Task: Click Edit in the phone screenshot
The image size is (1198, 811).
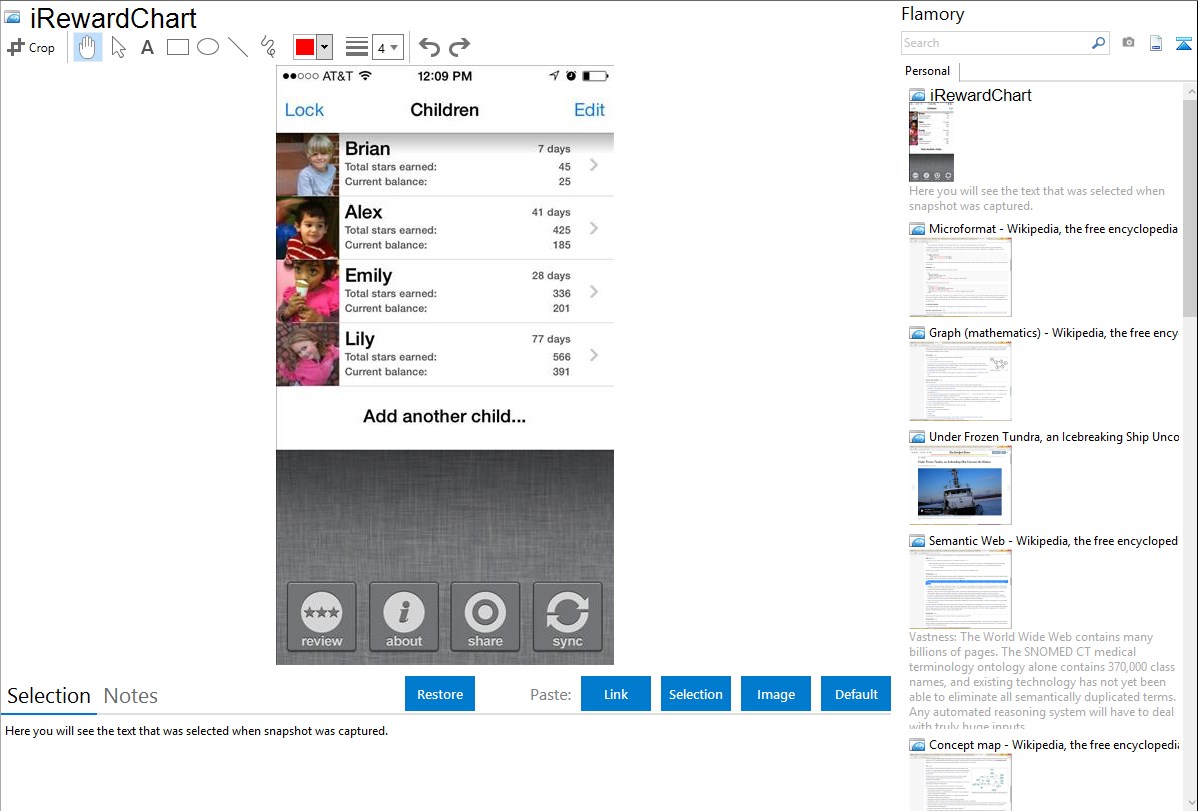Action: coord(589,110)
